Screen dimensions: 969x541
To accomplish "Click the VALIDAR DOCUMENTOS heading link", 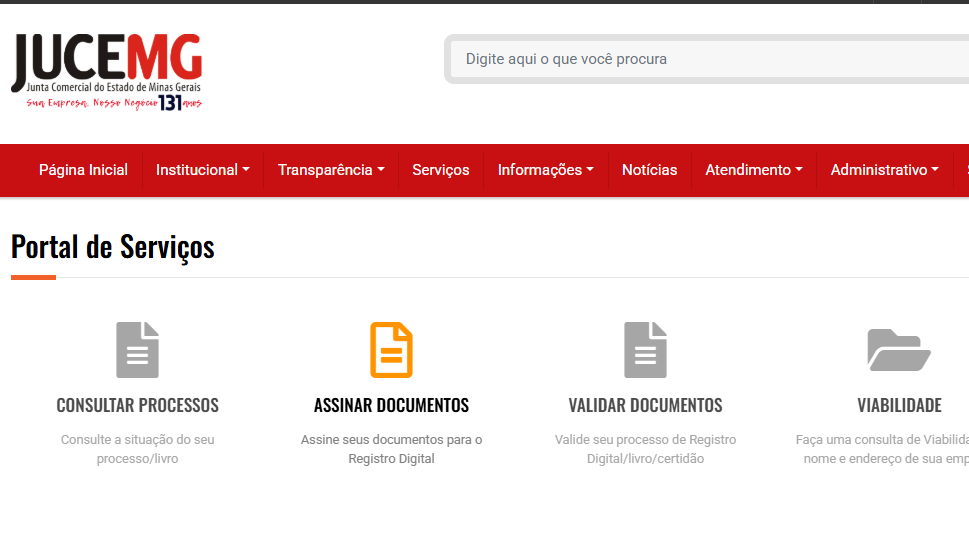I will pos(645,405).
